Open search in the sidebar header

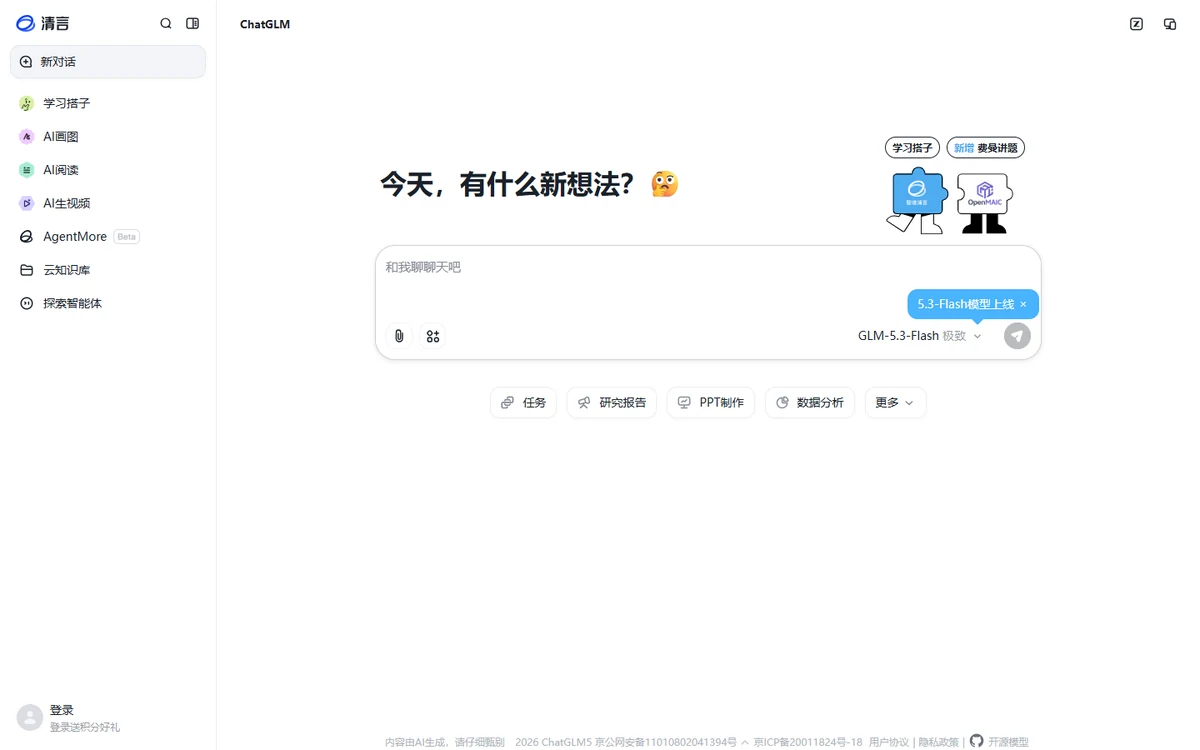pos(166,23)
